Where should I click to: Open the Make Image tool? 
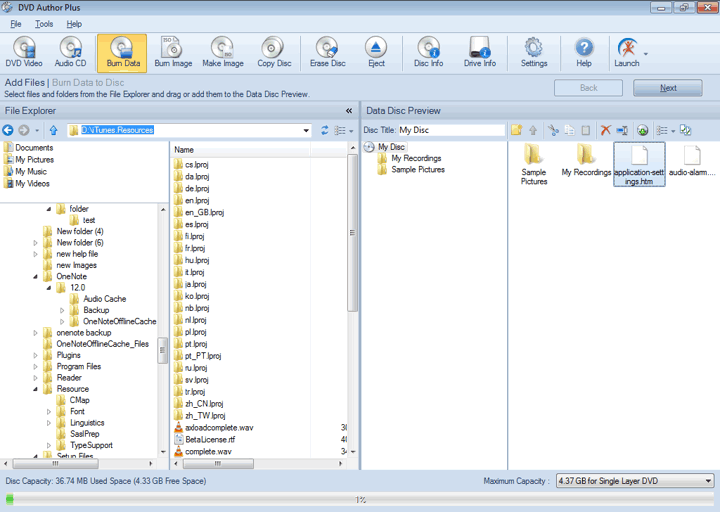(x=222, y=53)
